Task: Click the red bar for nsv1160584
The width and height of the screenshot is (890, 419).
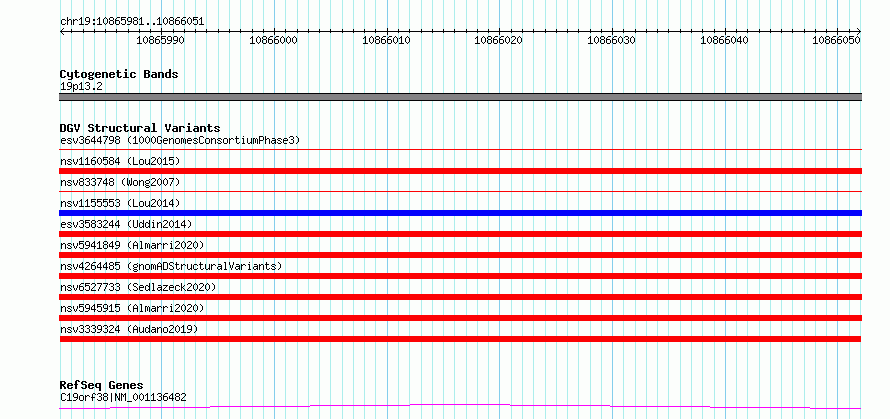Action: 460,171
